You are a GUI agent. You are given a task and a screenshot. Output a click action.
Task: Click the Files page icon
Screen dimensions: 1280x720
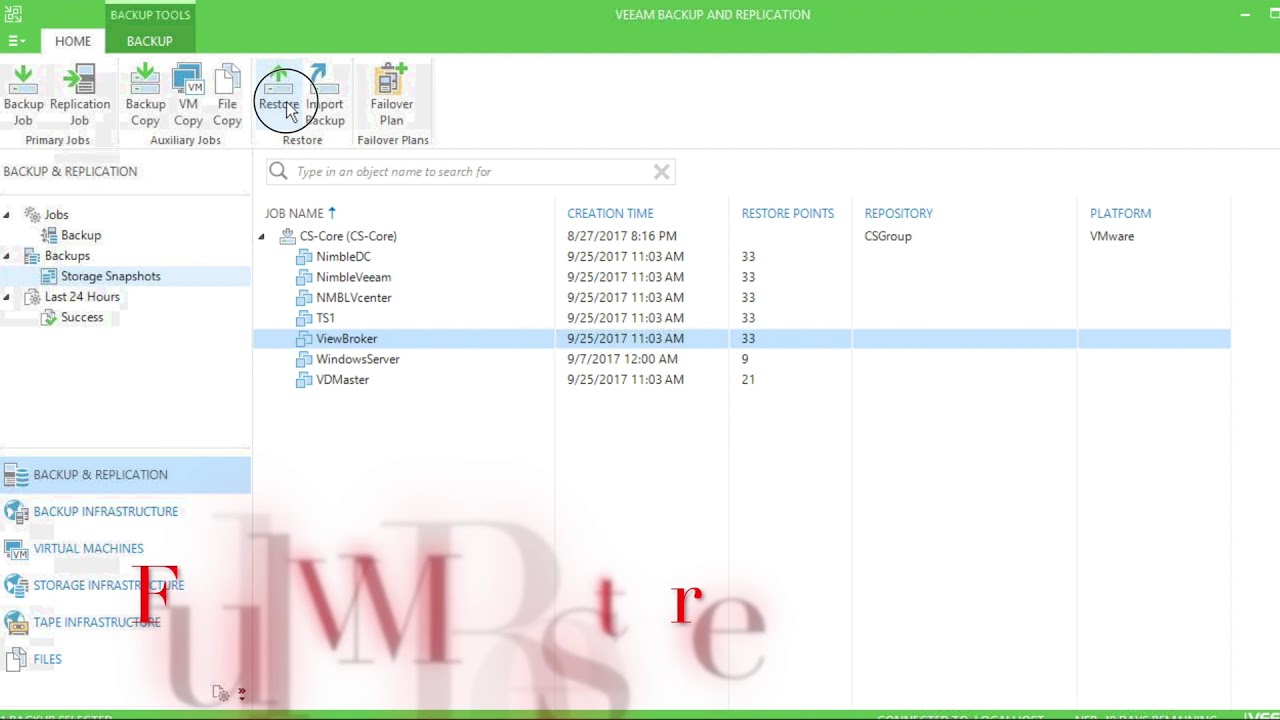point(16,660)
